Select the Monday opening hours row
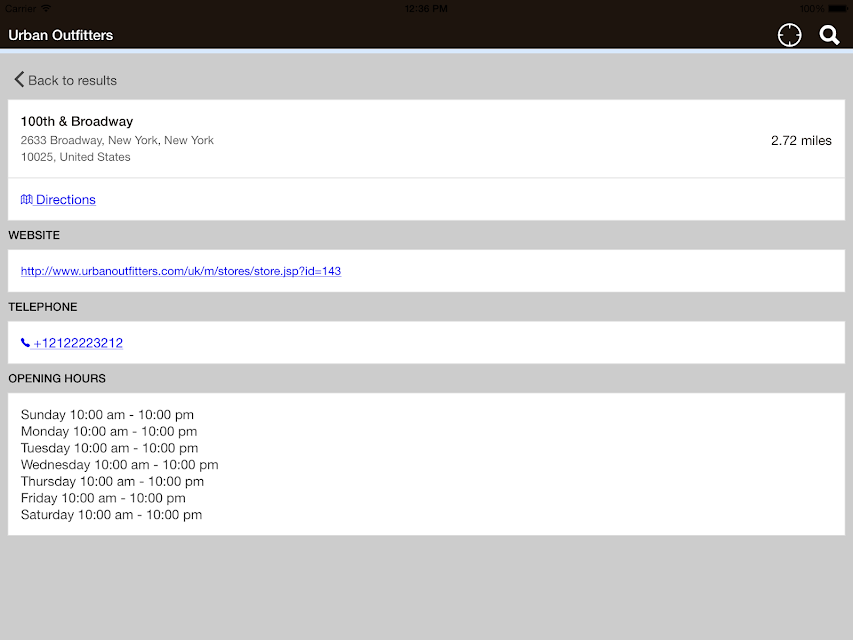Viewport: 853px width, 640px height. click(x=109, y=432)
